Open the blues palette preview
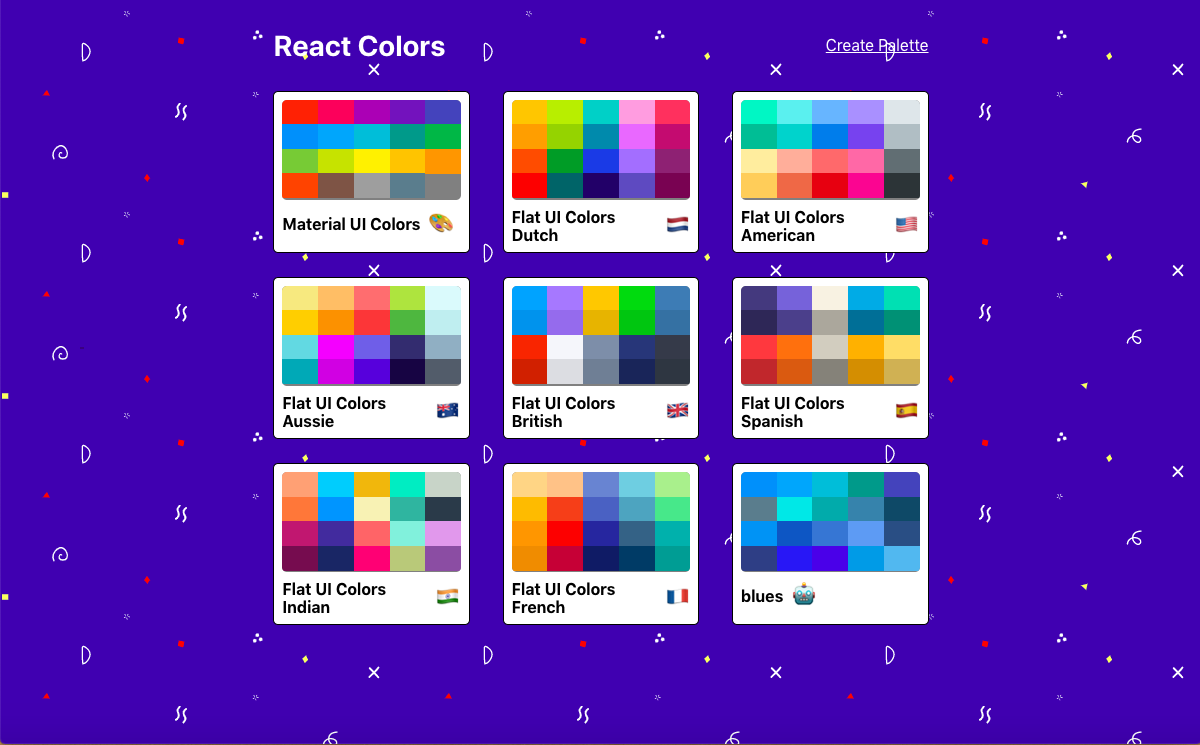Screen dimensions: 1200x745 coord(830,520)
